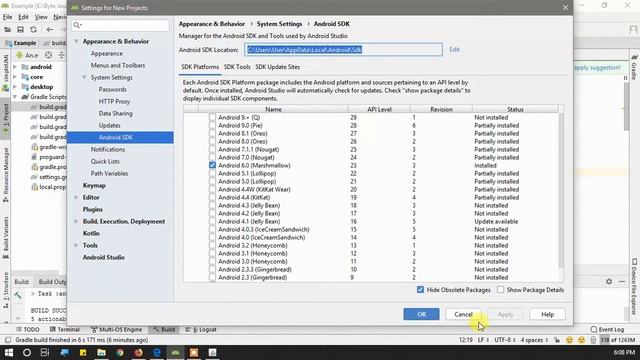Toggle Hide Obsolete Packages checkbox
This screenshot has height=360, width=640.
click(x=420, y=290)
